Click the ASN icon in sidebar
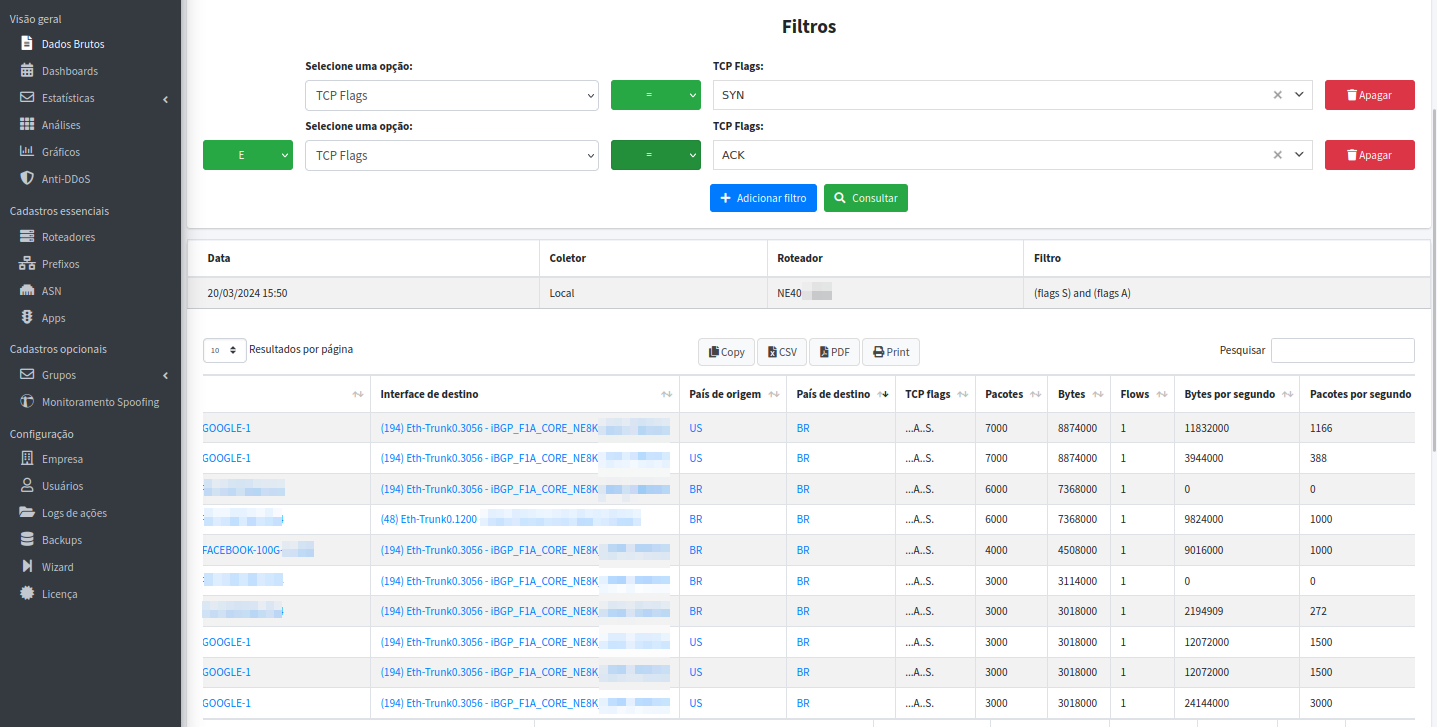 click(27, 291)
